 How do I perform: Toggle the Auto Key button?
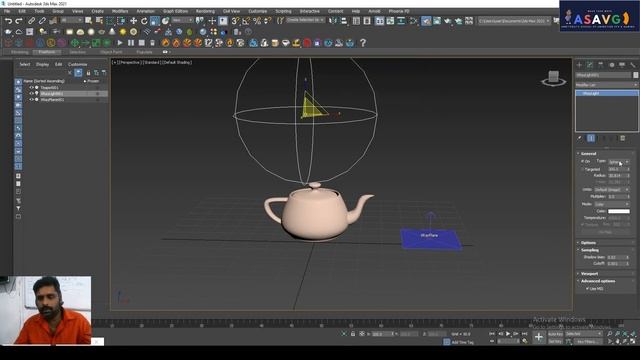555,334
